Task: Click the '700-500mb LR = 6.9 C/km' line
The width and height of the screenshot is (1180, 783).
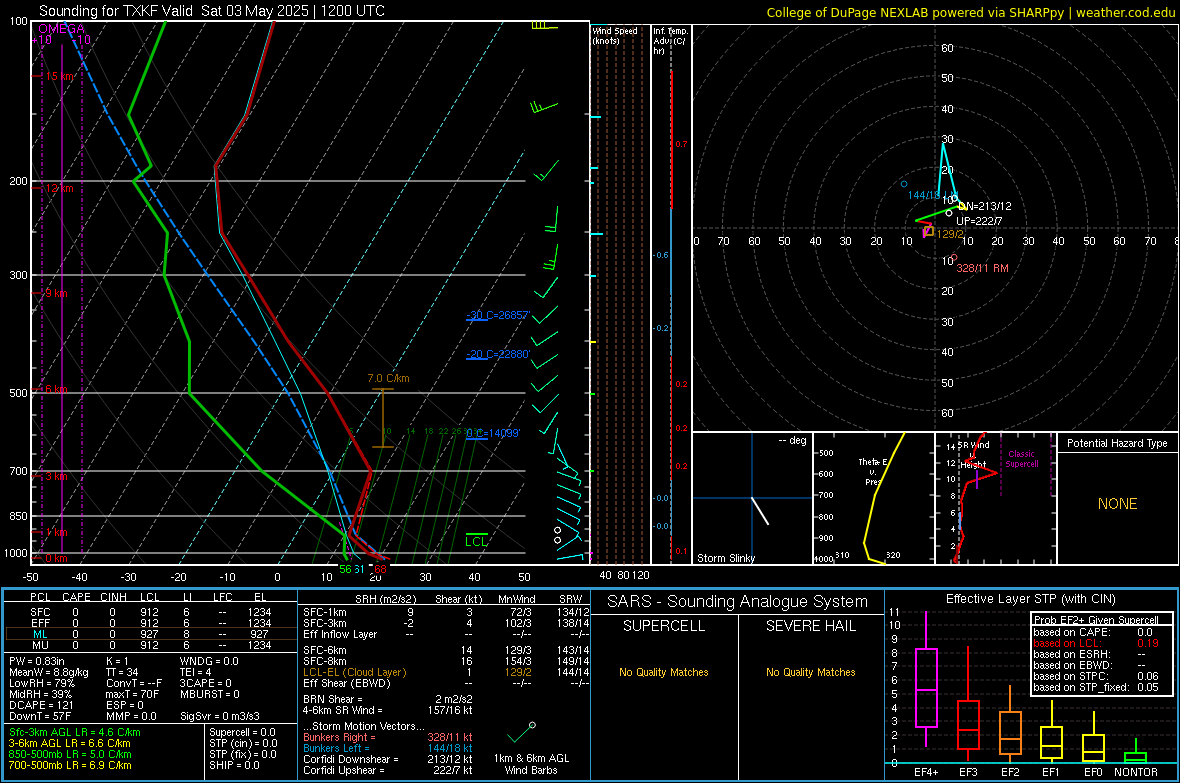Action: pos(70,765)
